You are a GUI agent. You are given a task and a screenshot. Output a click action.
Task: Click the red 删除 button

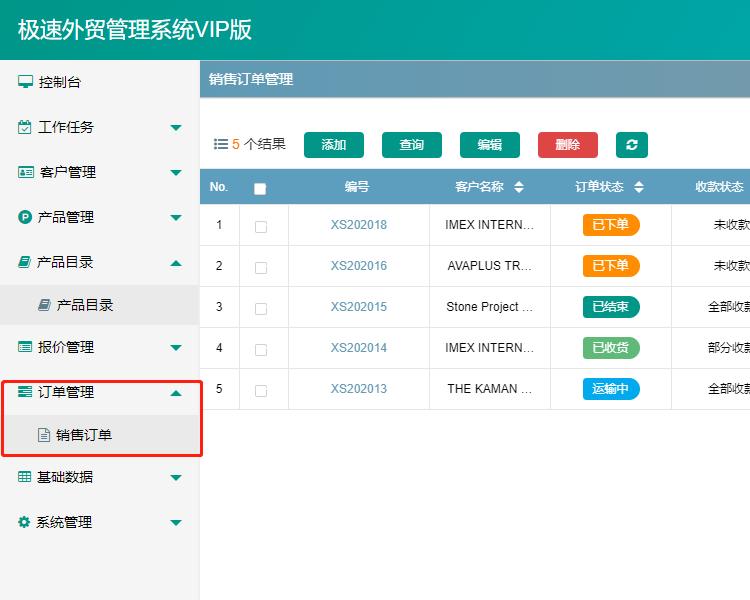568,145
